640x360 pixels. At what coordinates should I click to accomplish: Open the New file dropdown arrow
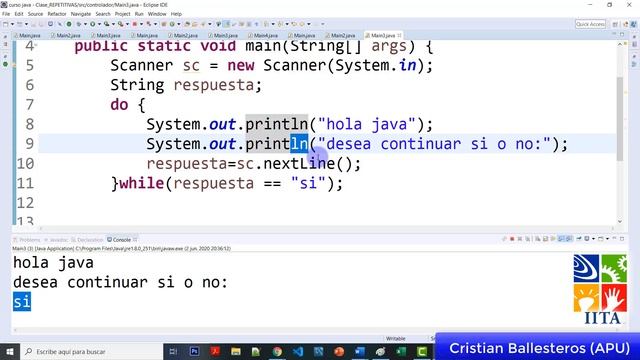pos(12,24)
